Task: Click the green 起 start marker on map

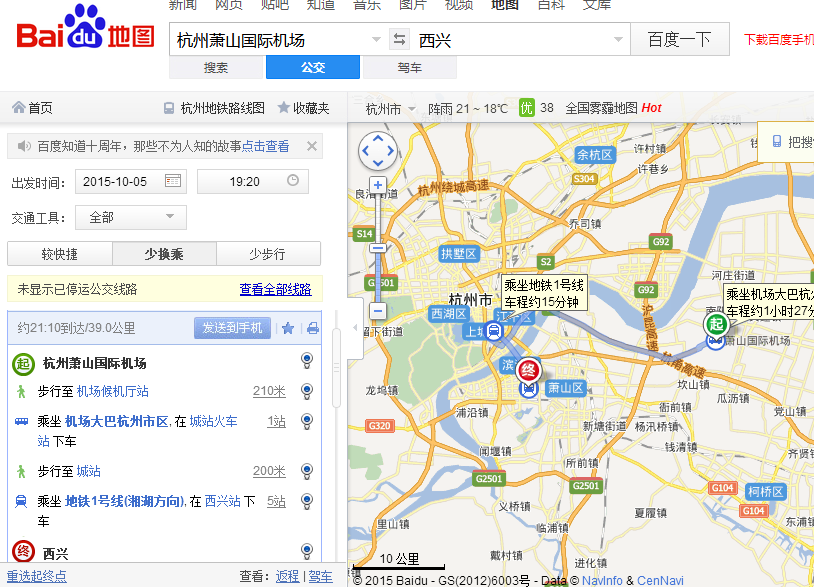Action: pyautogui.click(x=716, y=324)
